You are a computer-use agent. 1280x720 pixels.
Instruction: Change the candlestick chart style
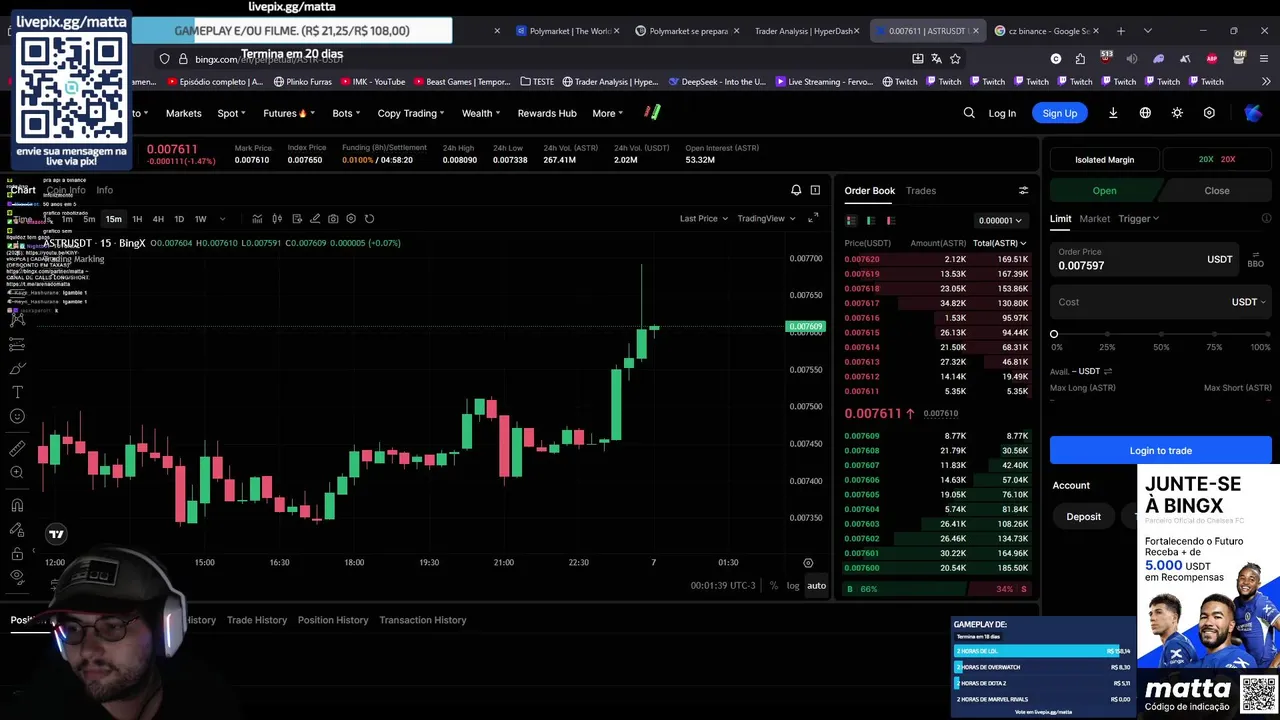tap(277, 219)
